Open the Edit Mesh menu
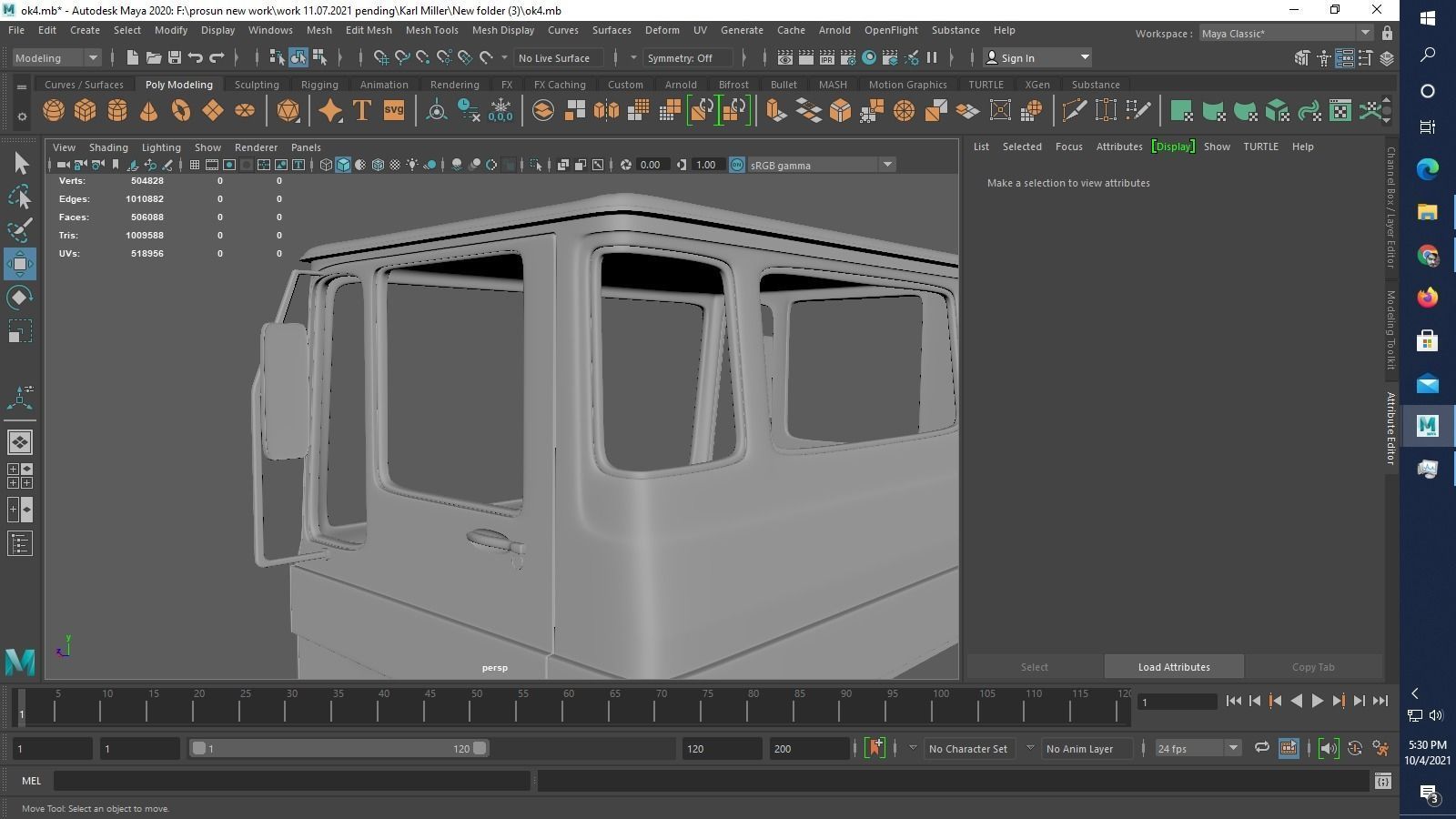Image resolution: width=1456 pixels, height=819 pixels. (x=369, y=30)
